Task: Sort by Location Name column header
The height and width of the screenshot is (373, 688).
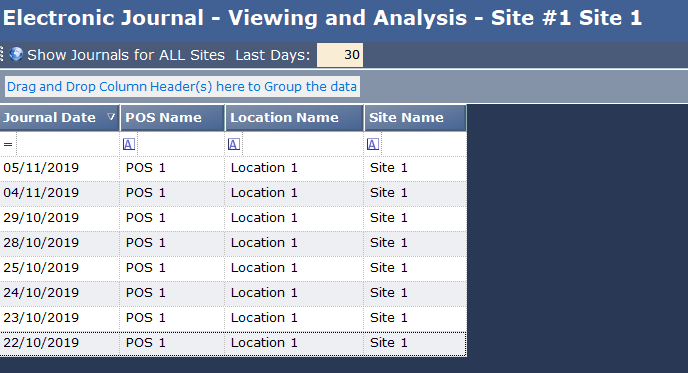Action: click(294, 118)
